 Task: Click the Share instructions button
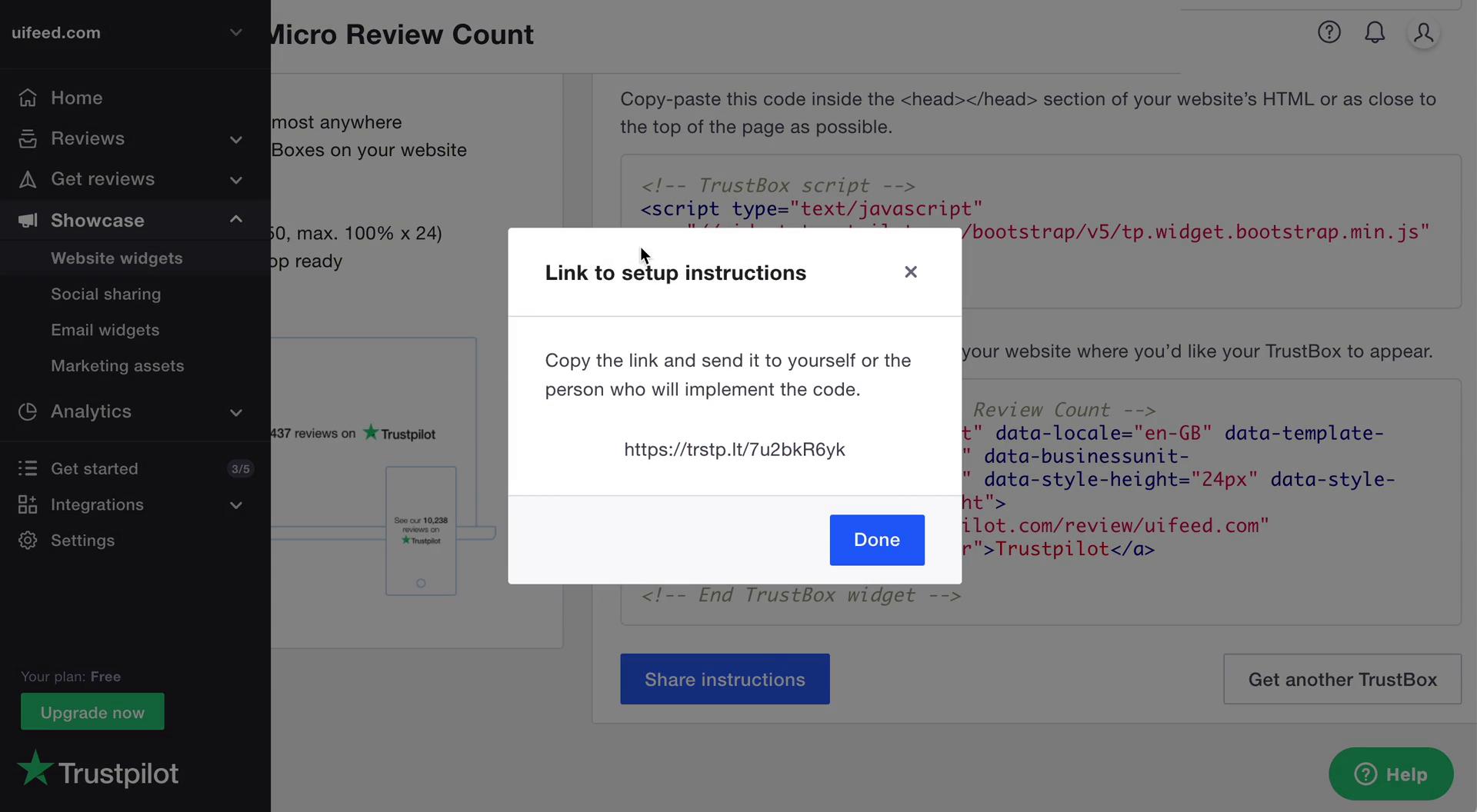point(725,679)
